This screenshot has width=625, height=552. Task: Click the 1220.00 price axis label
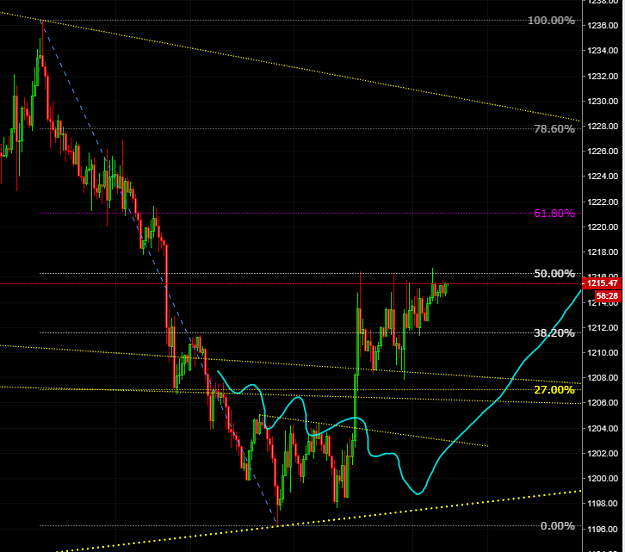pos(602,227)
